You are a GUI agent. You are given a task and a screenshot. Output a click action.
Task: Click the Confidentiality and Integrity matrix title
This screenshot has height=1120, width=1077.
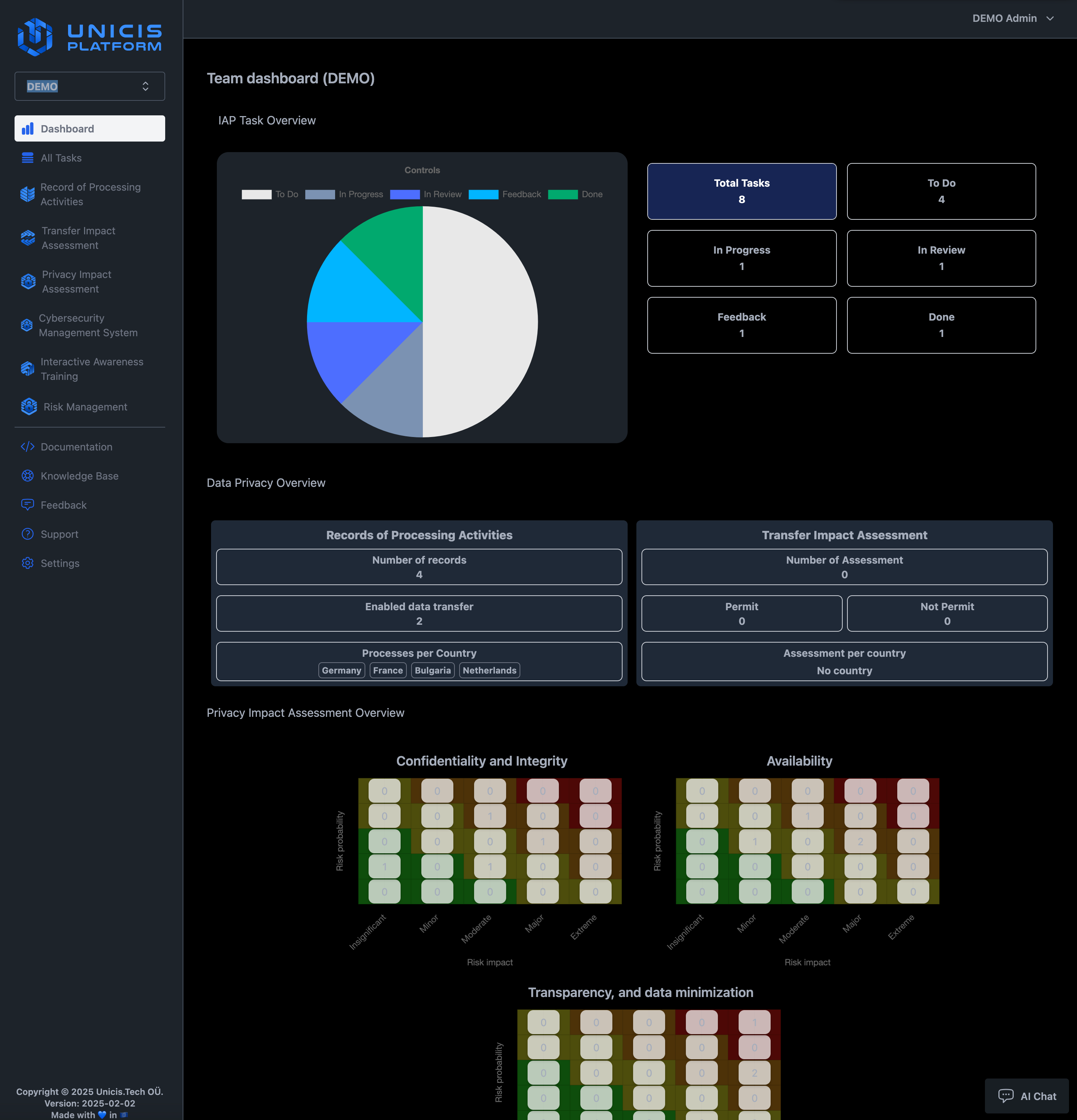[482, 761]
